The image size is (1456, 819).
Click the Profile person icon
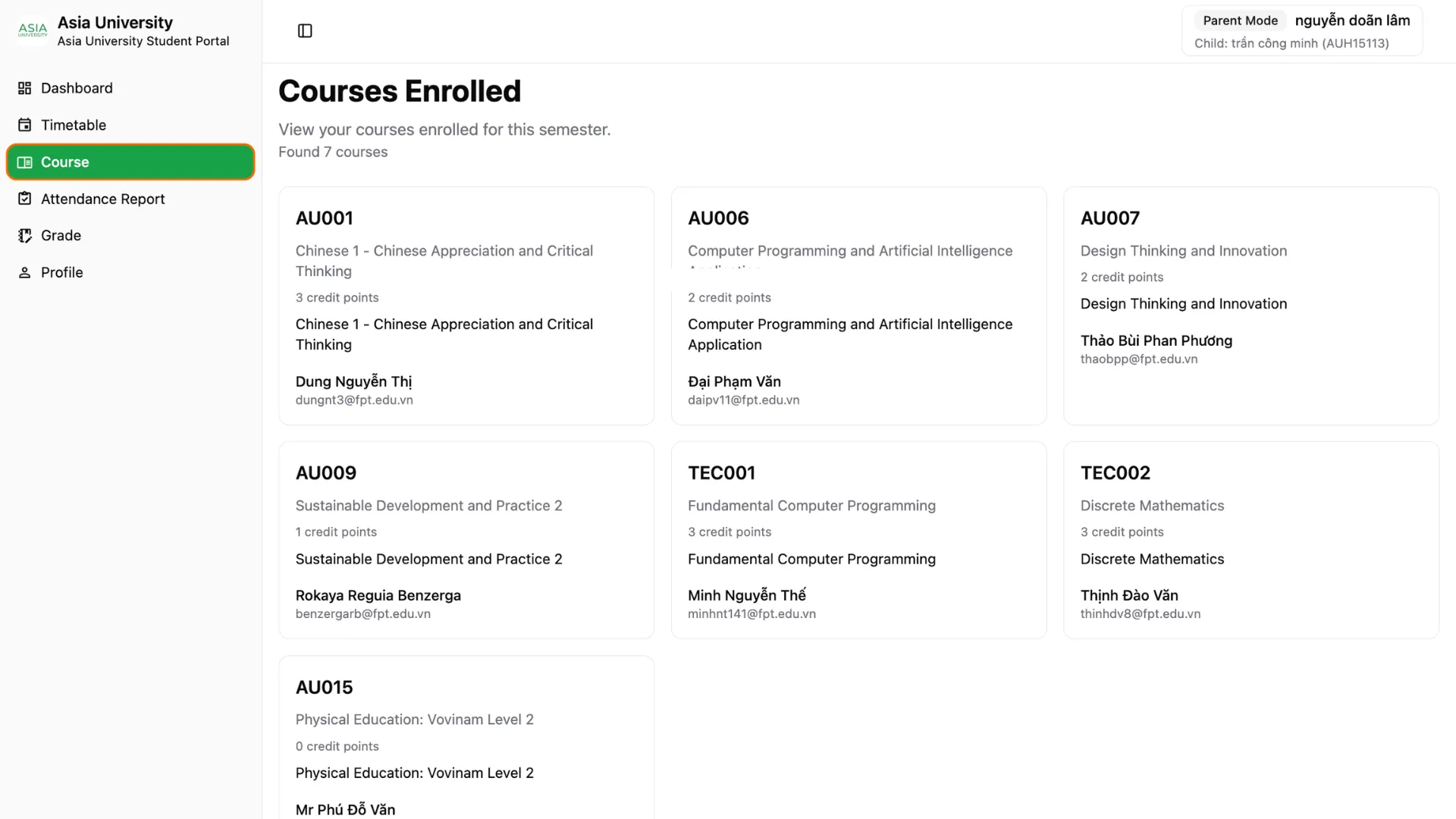pyautogui.click(x=24, y=272)
